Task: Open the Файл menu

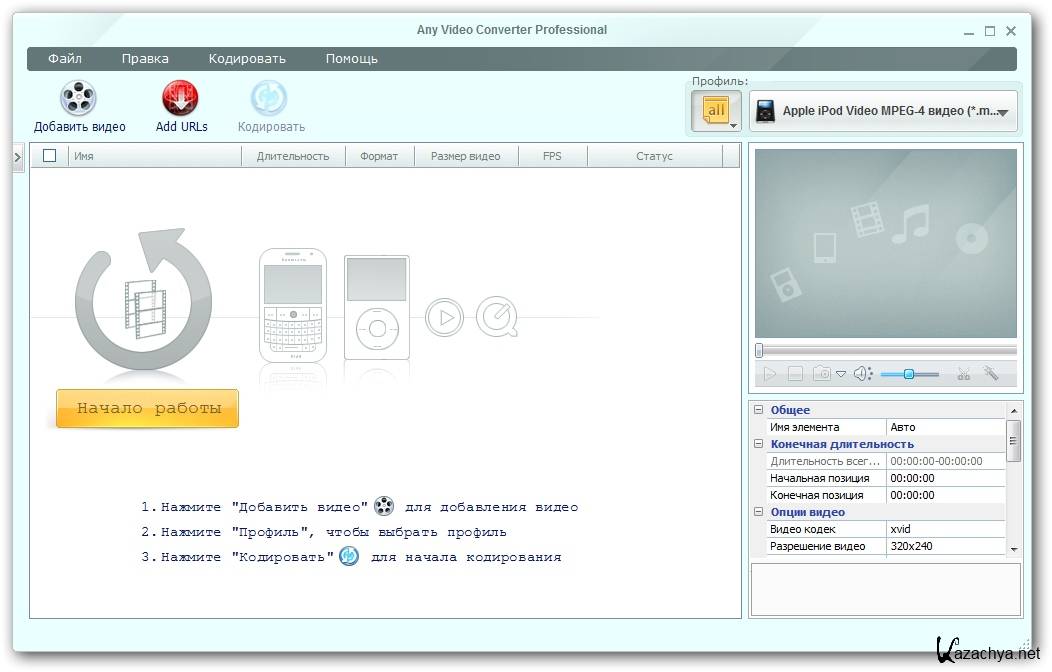Action: coord(65,59)
